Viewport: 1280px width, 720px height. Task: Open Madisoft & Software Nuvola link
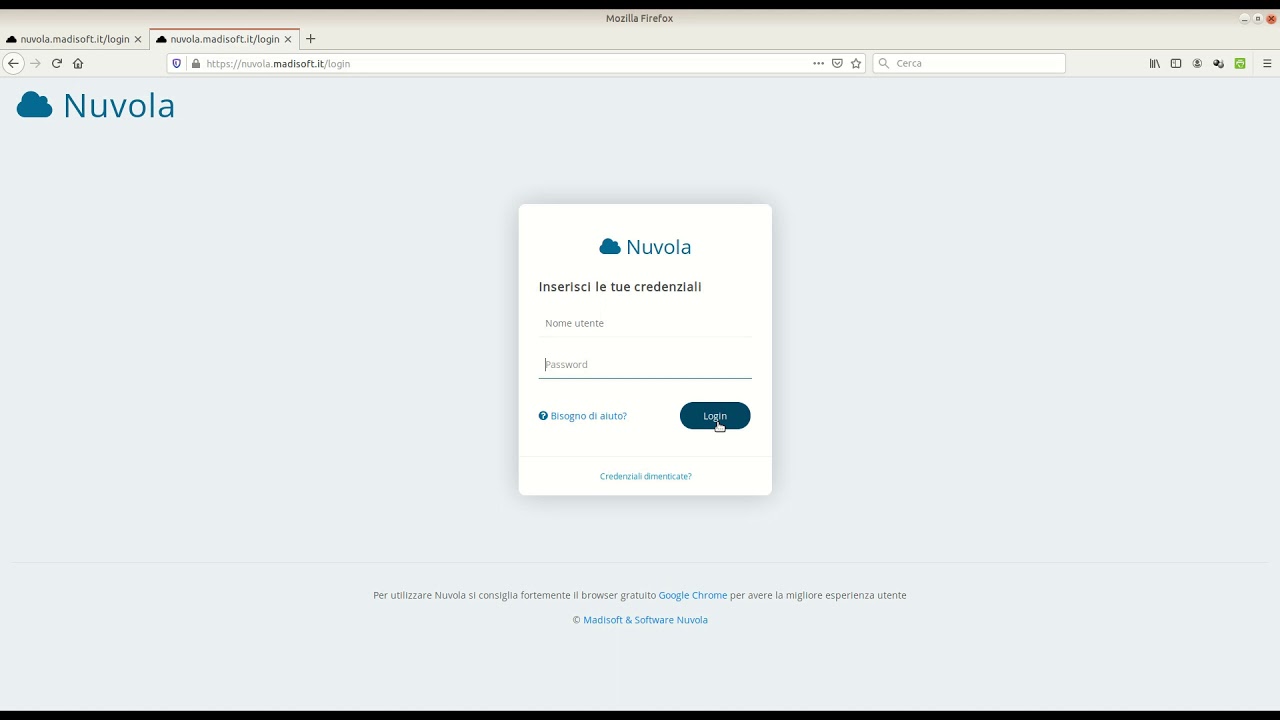pyautogui.click(x=645, y=620)
